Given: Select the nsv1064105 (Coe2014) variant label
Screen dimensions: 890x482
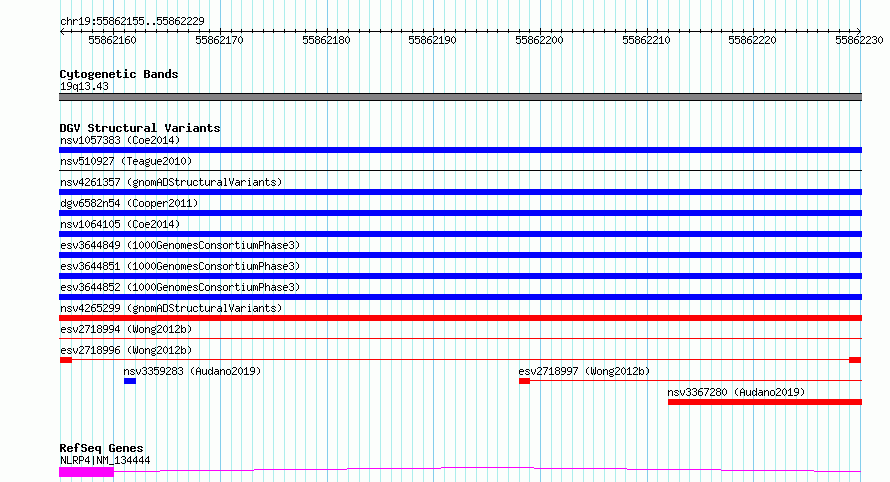Looking at the screenshot, I should [x=119, y=224].
